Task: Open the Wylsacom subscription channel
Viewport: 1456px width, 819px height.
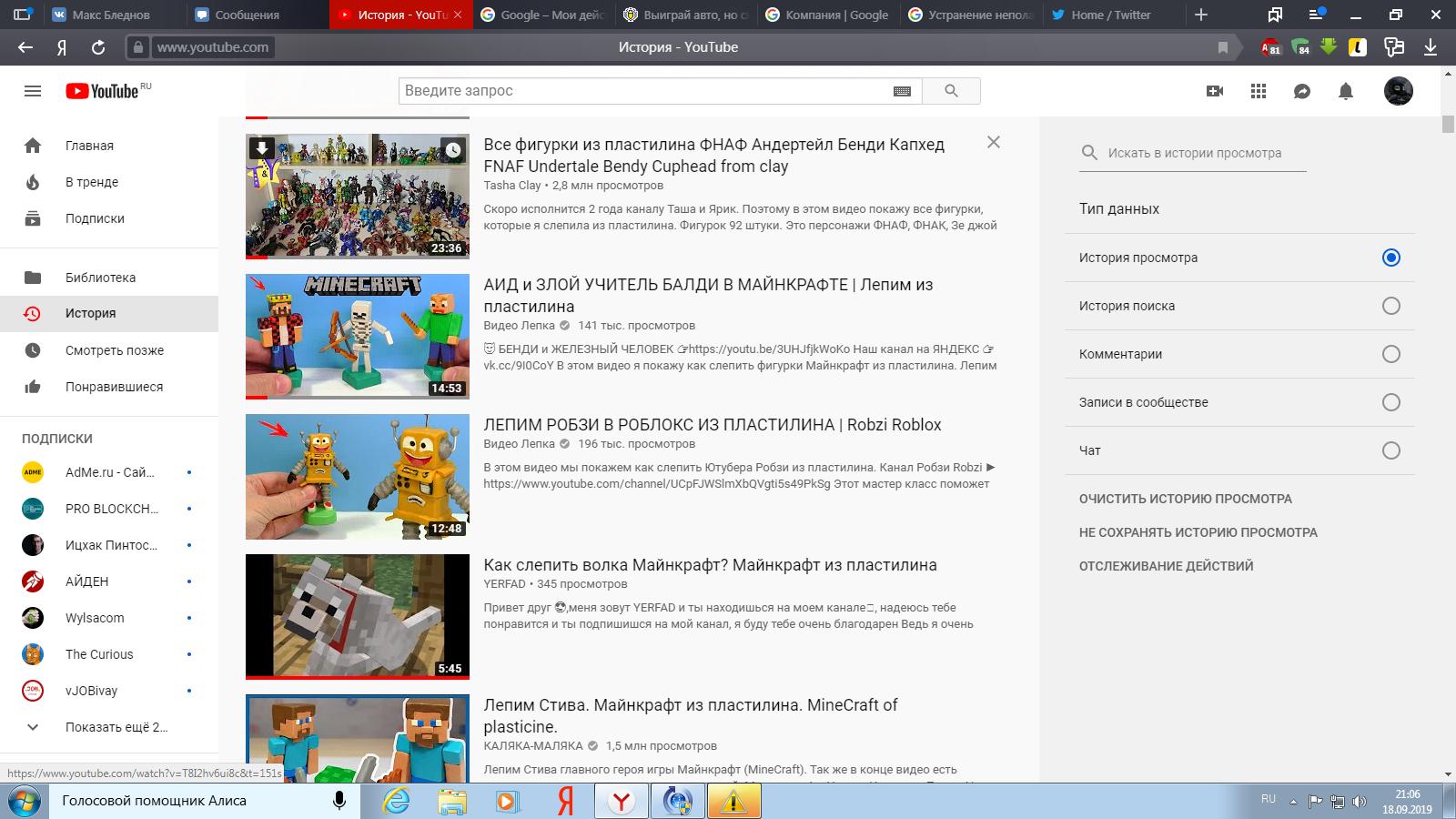Action: point(109,618)
